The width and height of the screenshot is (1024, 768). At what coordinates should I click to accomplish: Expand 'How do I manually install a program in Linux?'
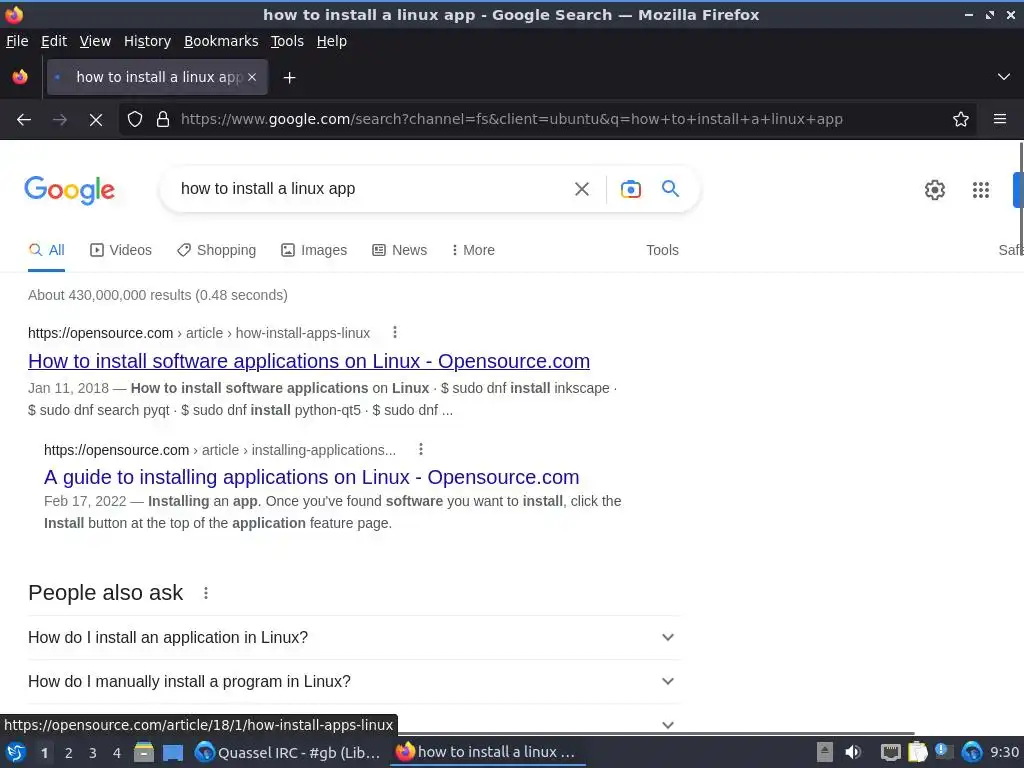click(x=353, y=681)
